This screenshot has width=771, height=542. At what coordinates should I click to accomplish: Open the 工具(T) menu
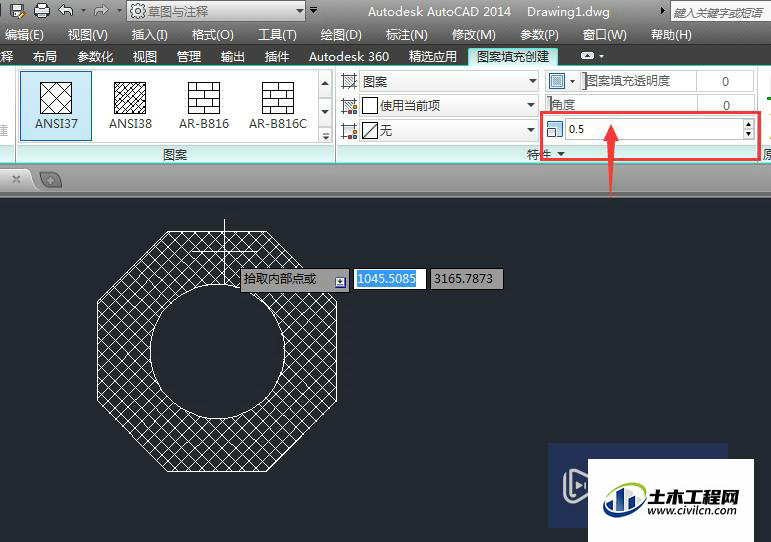tap(277, 35)
